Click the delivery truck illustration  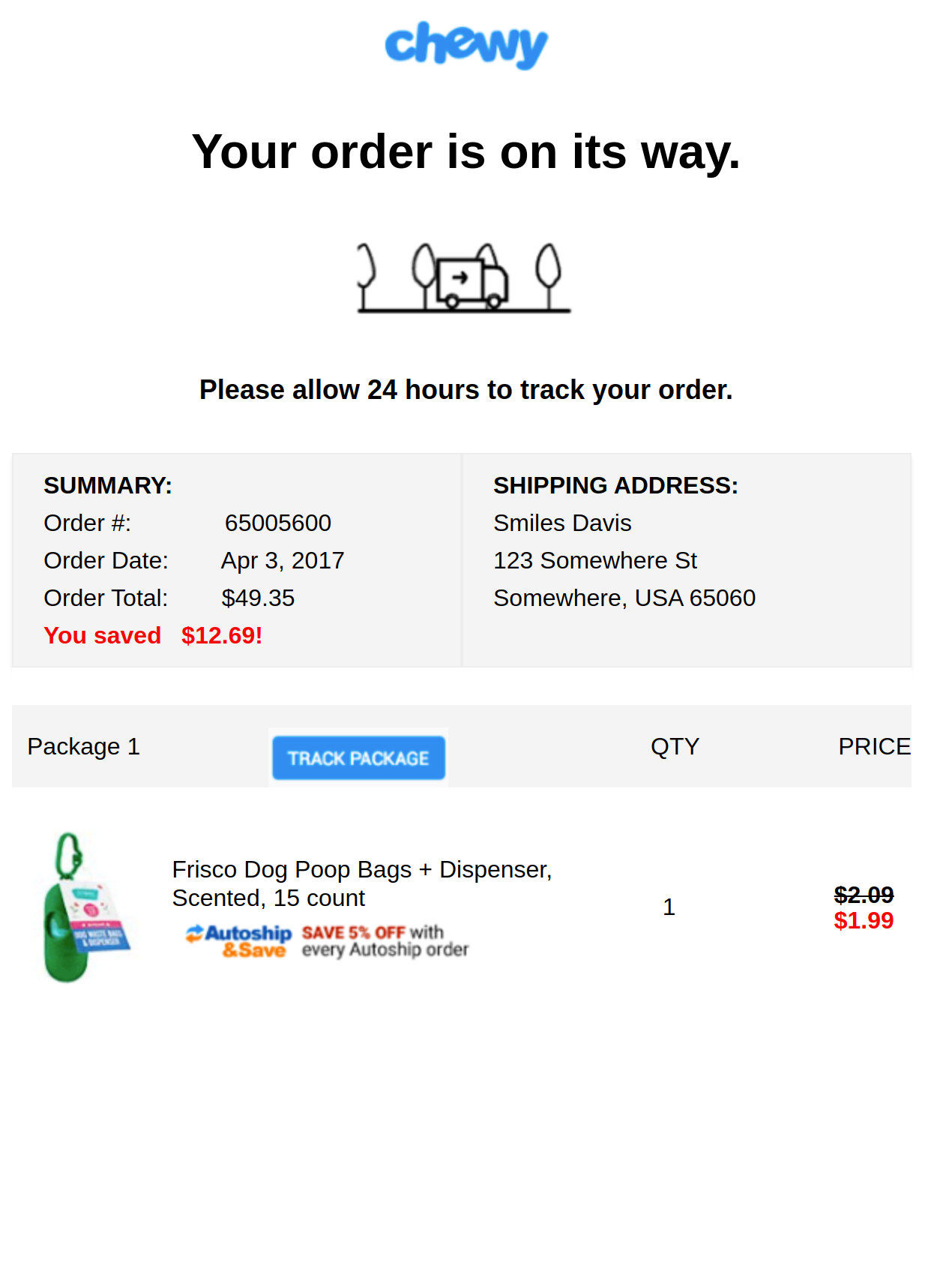coord(465,278)
